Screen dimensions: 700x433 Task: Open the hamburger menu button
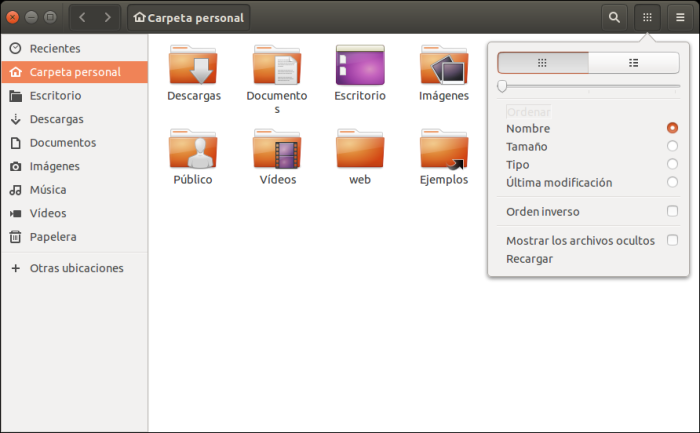(x=680, y=17)
